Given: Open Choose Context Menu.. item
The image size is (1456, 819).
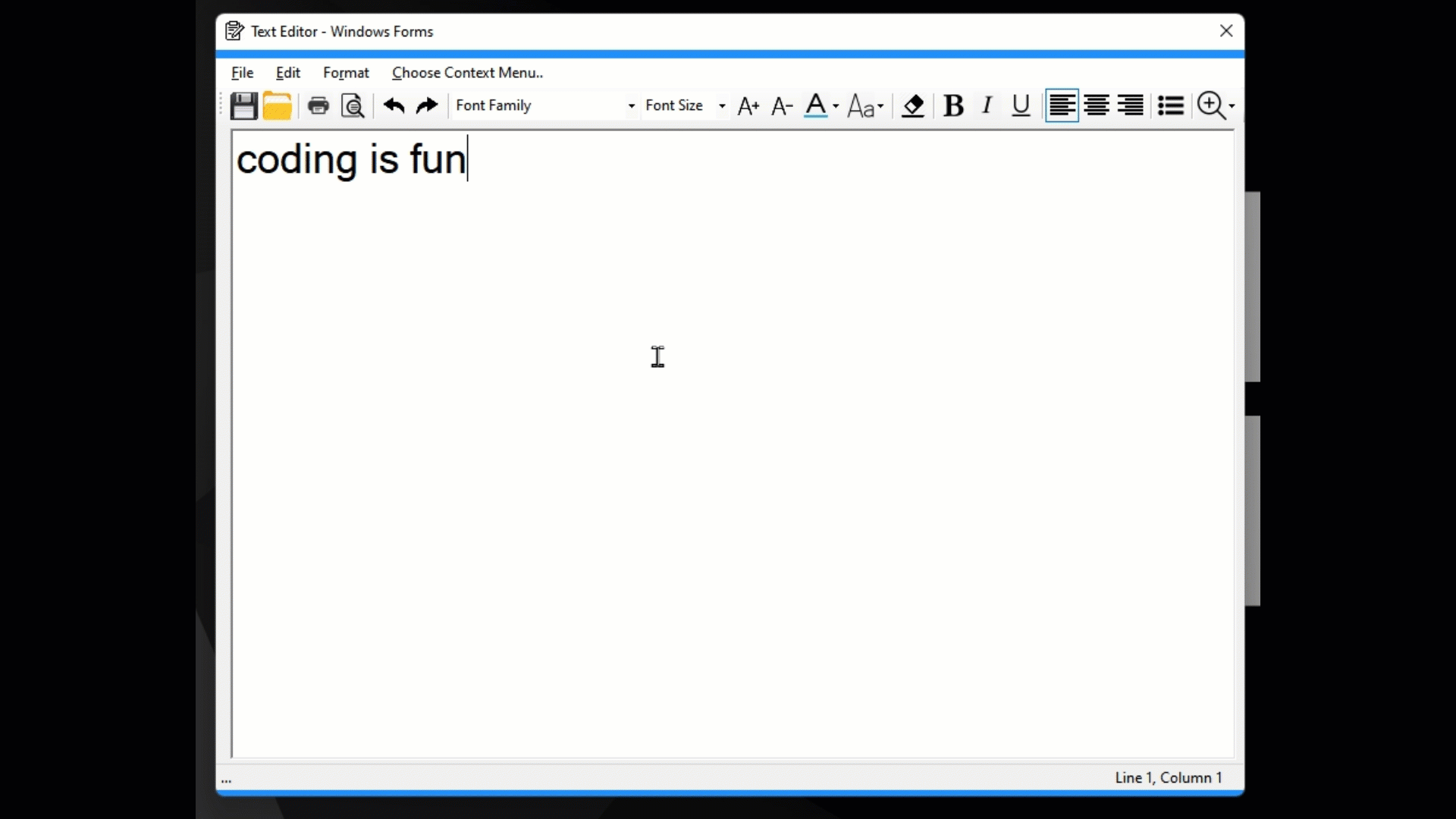Looking at the screenshot, I should tap(468, 73).
